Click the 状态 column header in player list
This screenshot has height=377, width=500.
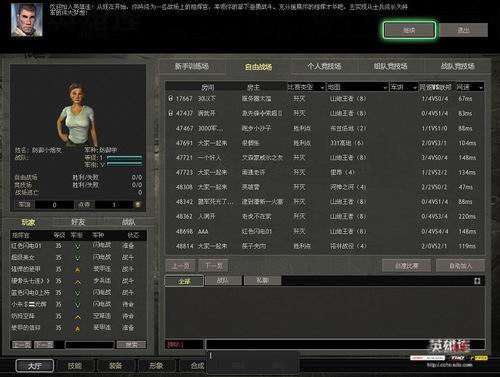[x=133, y=235]
